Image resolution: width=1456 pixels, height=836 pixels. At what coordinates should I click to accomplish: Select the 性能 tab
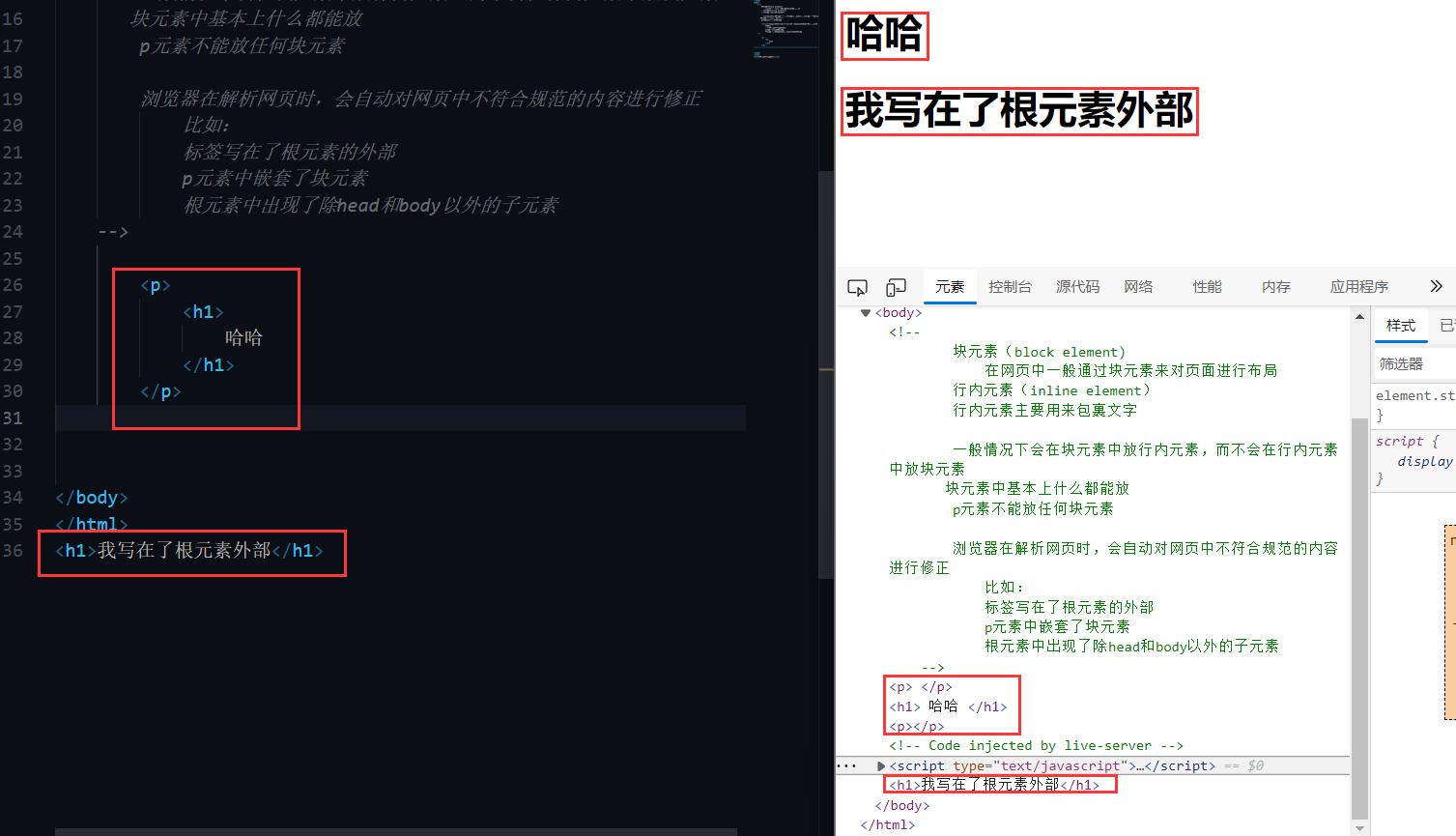(1207, 286)
